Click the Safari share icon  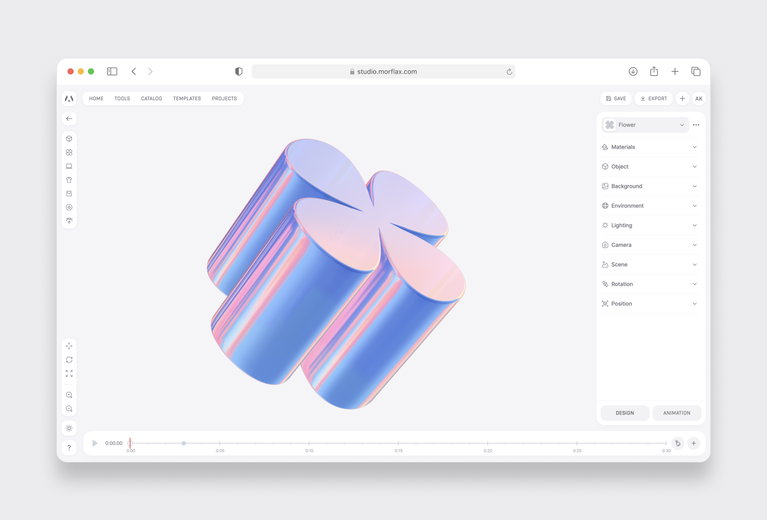654,71
